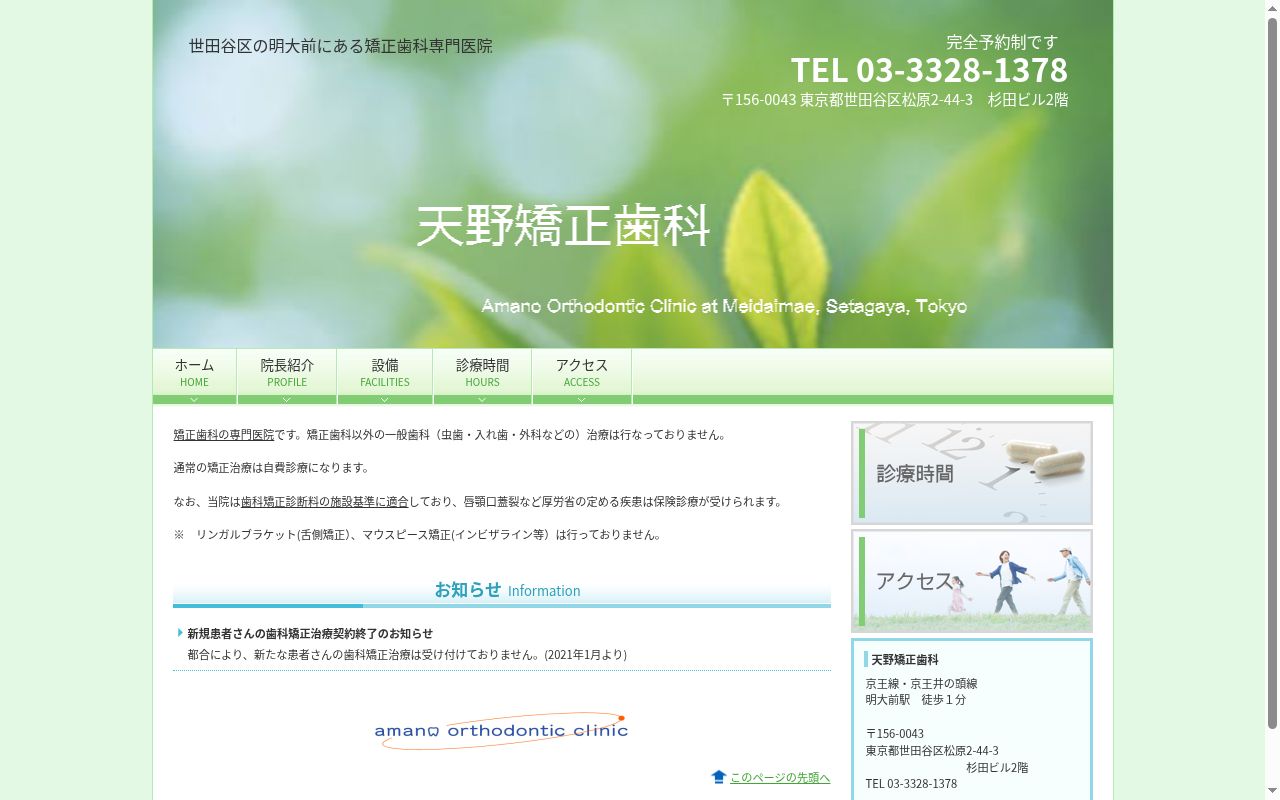Viewport: 1280px width, 800px height.
Task: Click the 矯正歯科の専門医院 link
Action: (x=224, y=435)
